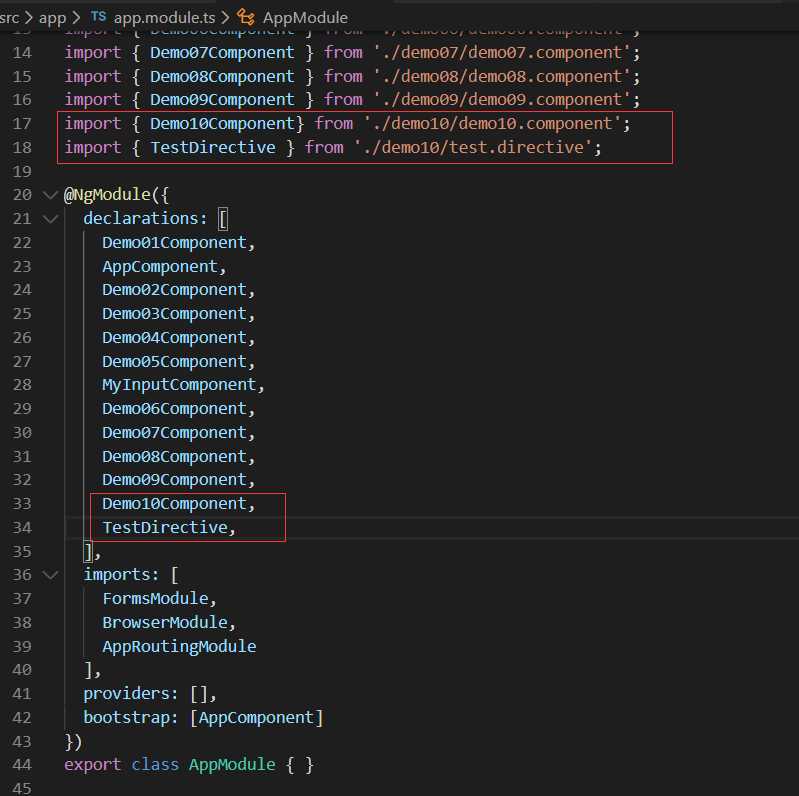Image resolution: width=799 pixels, height=796 pixels.
Task: Click 'Demo08Component' in the line 15 import
Action: pyautogui.click(x=223, y=77)
